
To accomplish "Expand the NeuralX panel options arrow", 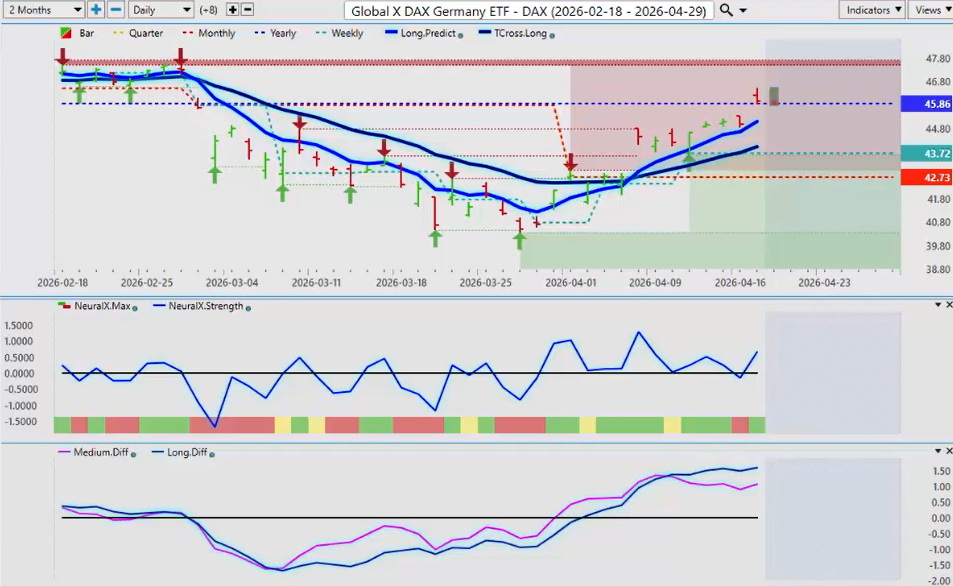I will [935, 304].
